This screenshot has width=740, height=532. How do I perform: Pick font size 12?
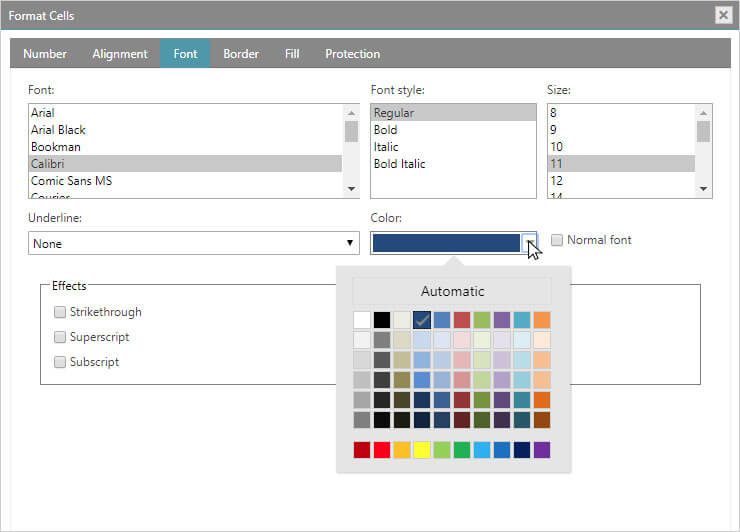pos(621,181)
